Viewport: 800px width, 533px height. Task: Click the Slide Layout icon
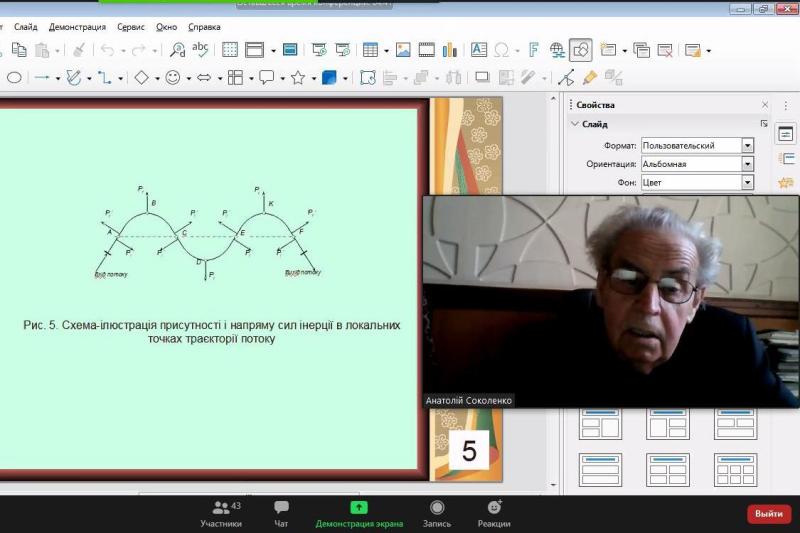(693, 50)
